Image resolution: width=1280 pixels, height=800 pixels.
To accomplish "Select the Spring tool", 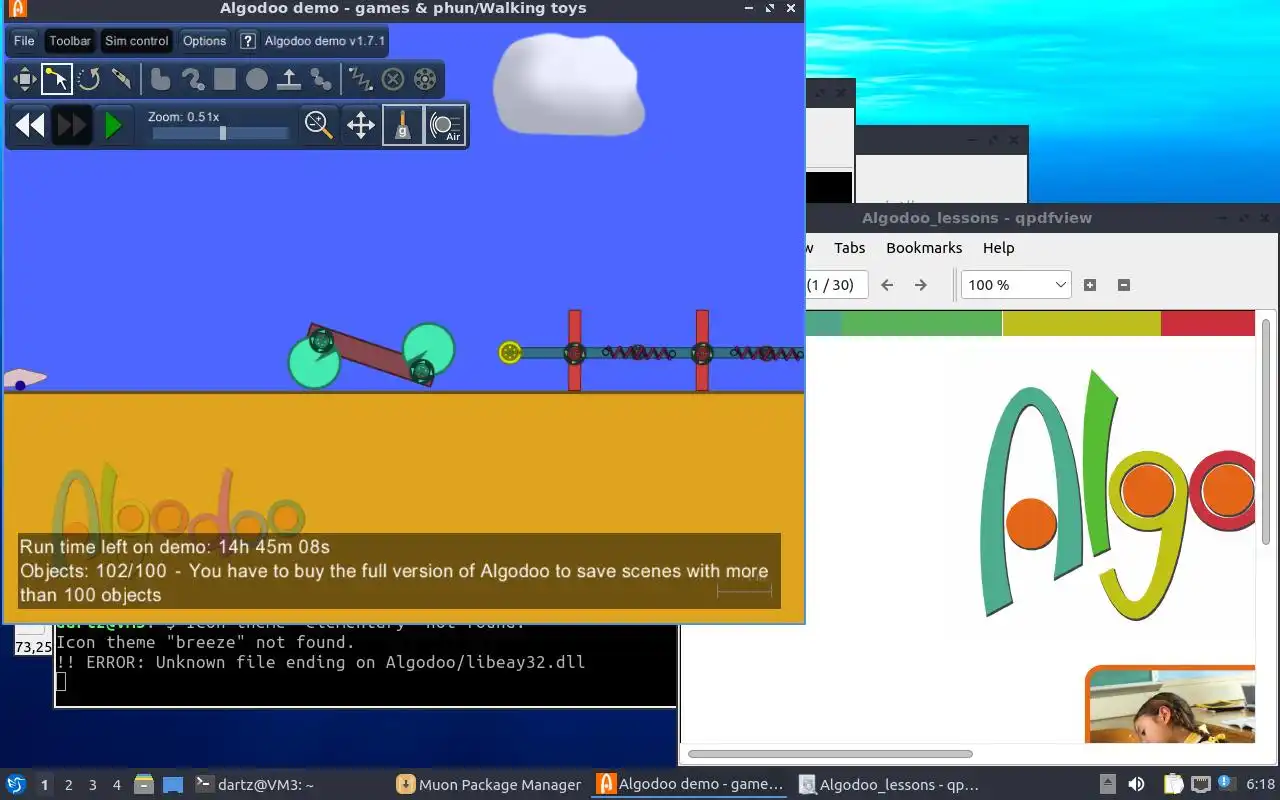I will [x=360, y=79].
